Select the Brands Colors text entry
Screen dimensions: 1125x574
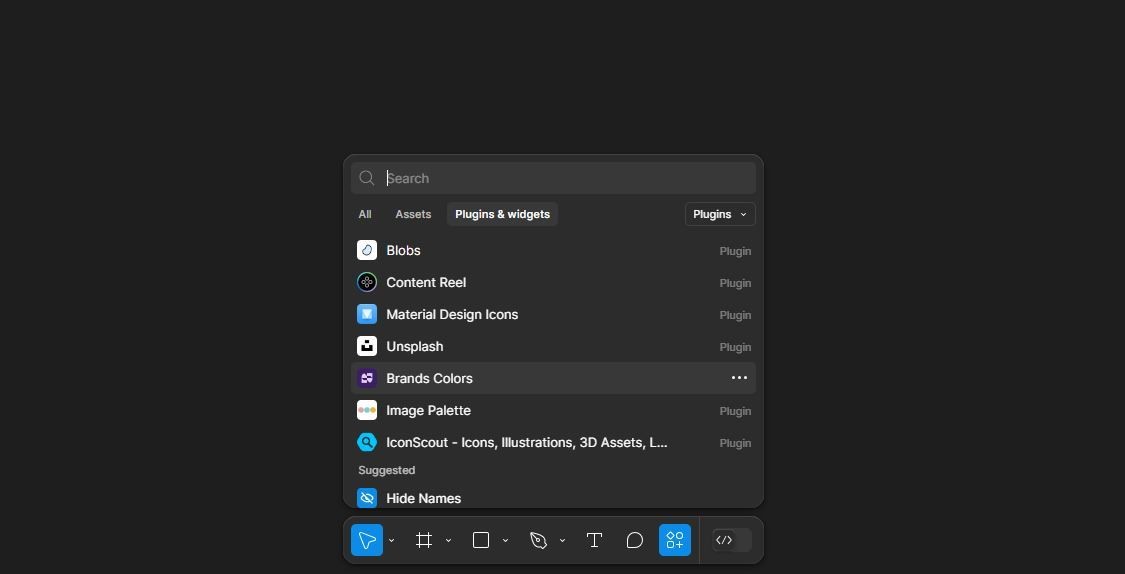(429, 378)
